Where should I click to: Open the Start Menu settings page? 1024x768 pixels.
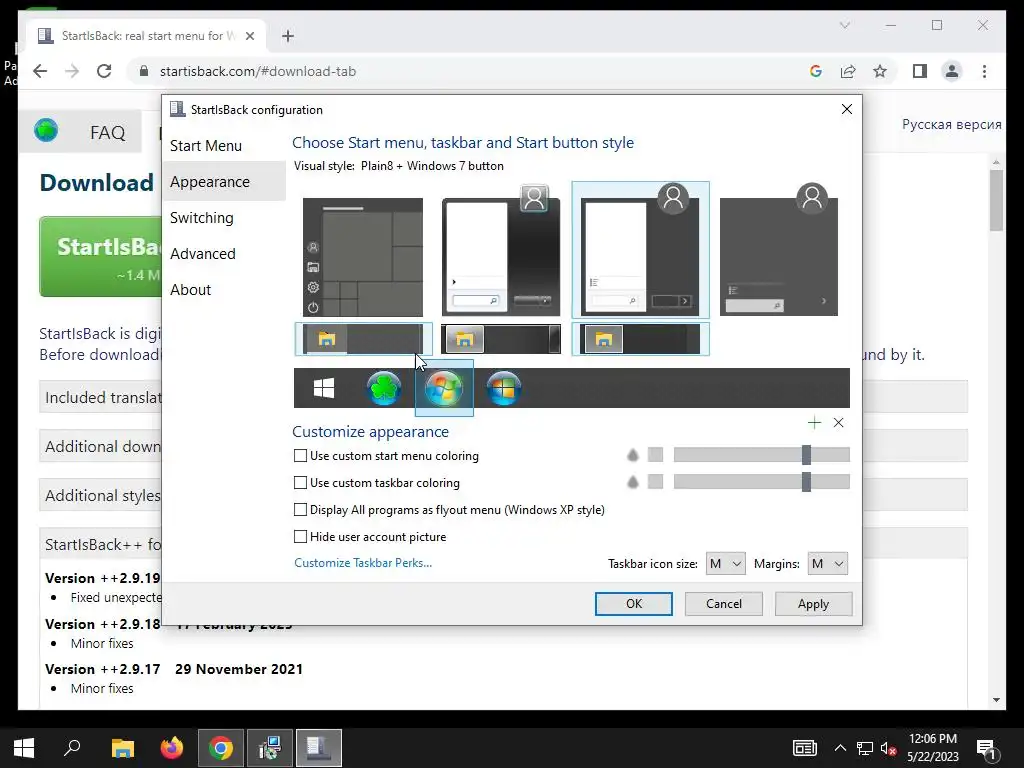(x=206, y=146)
